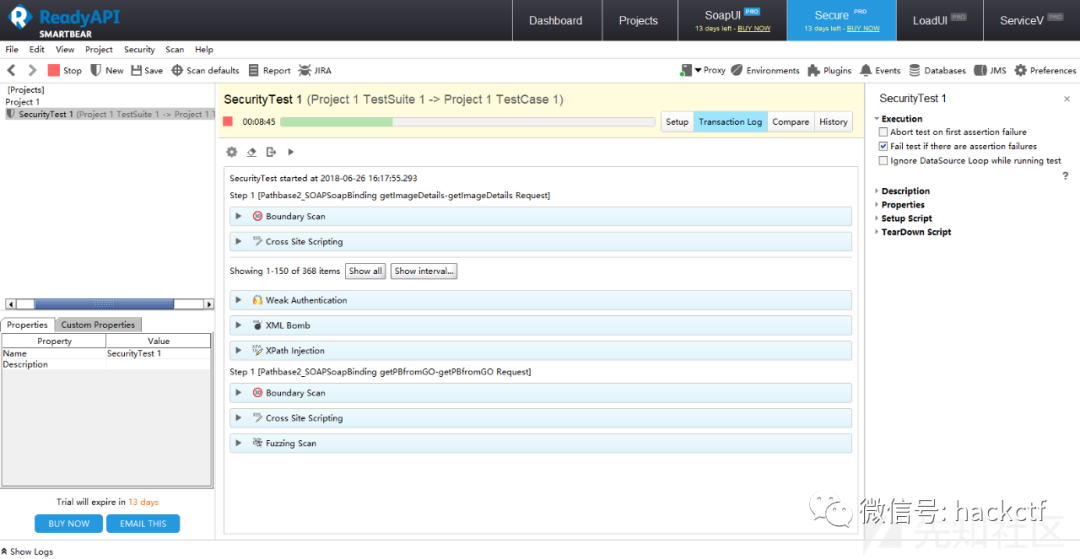The image size is (1080, 559).
Task: Create a New security test
Action: [x=107, y=70]
